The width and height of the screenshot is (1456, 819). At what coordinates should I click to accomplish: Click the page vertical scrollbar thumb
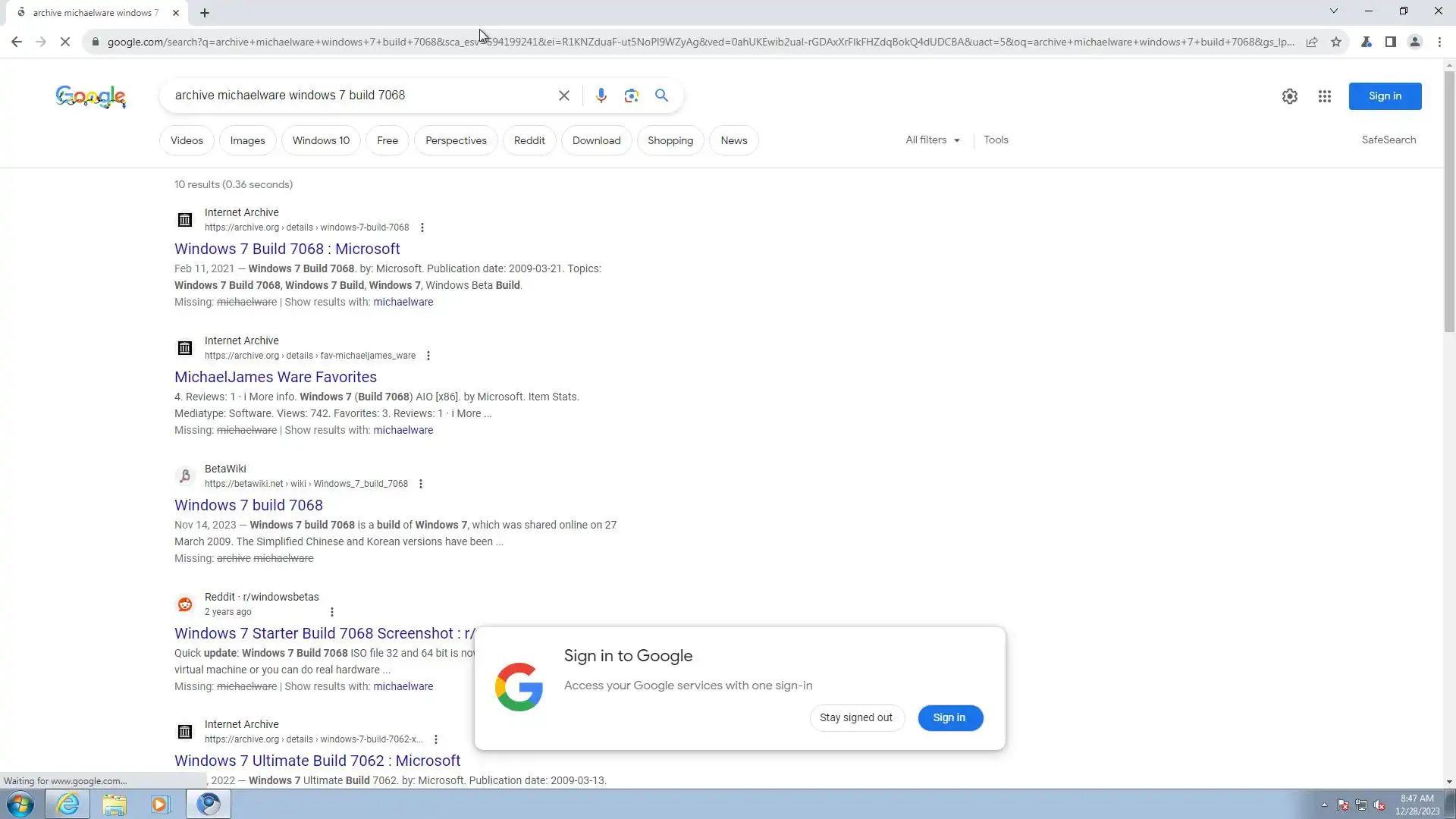click(1448, 201)
